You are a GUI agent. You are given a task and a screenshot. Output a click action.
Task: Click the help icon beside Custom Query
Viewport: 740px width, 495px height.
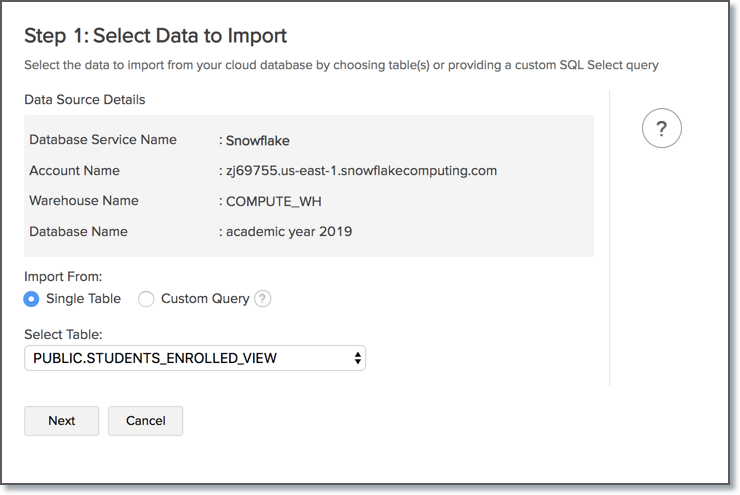point(263,299)
